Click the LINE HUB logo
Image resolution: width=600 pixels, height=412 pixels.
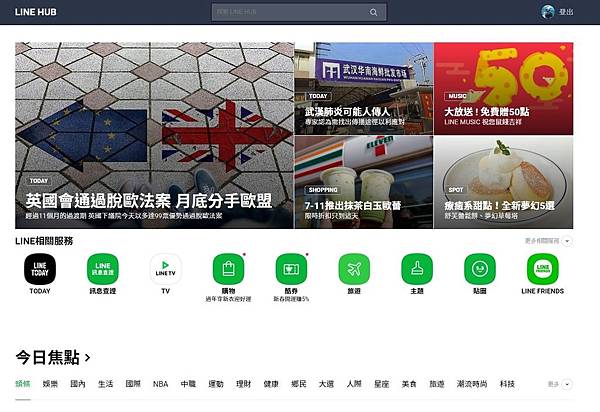click(x=36, y=12)
